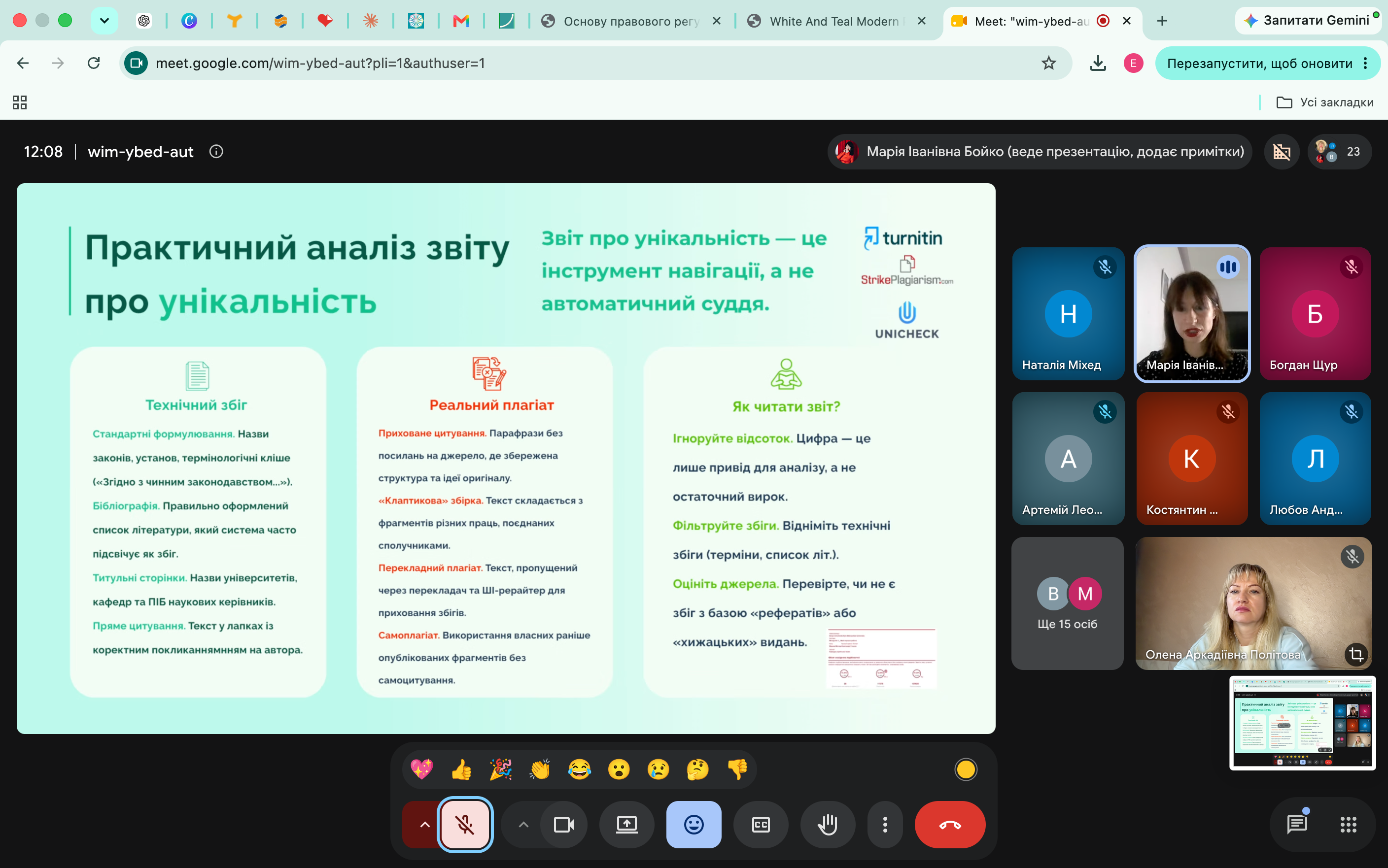Bookmark this page with the star
Screen dimensions: 1388x868
(1048, 63)
